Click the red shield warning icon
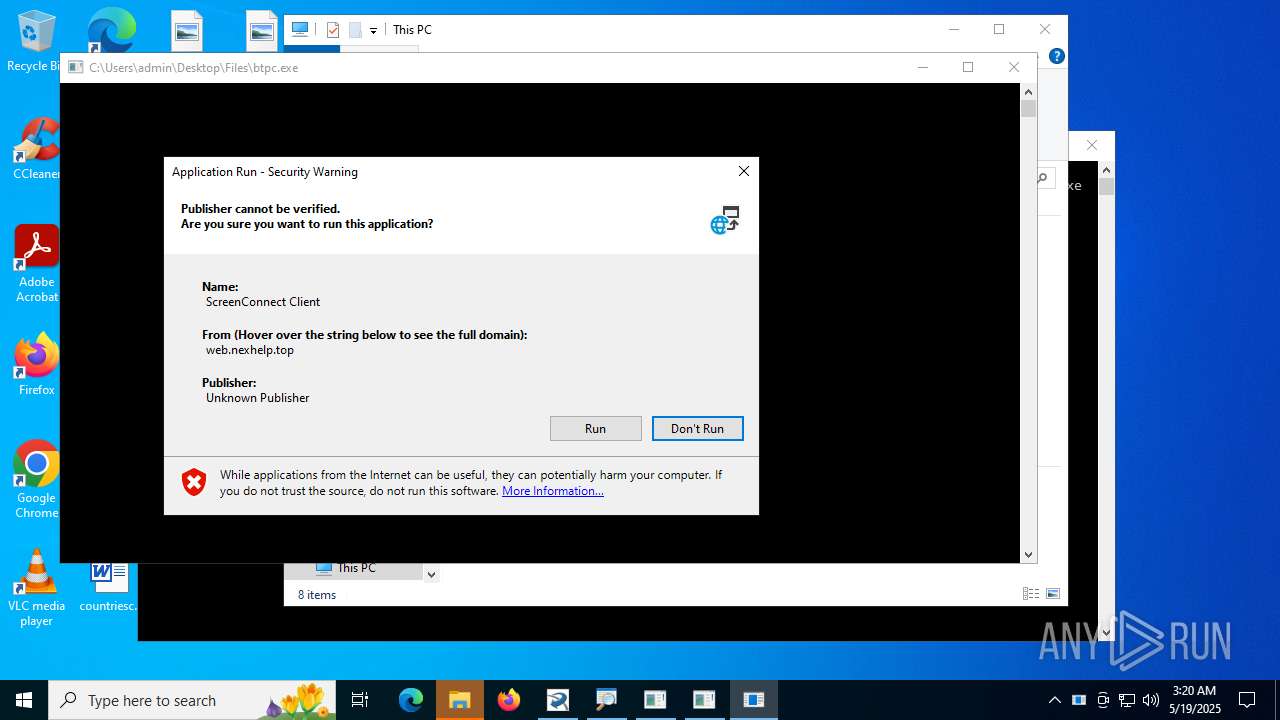This screenshot has height=720, width=1280. [193, 482]
